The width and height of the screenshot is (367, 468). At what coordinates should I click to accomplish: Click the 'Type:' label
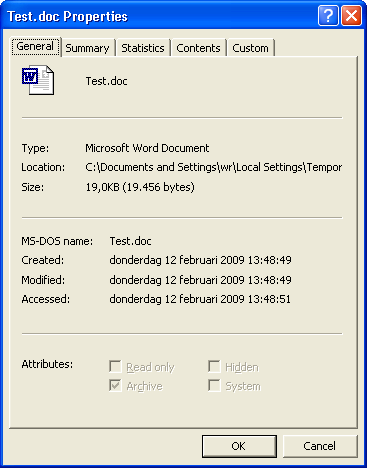pyautogui.click(x=35, y=148)
